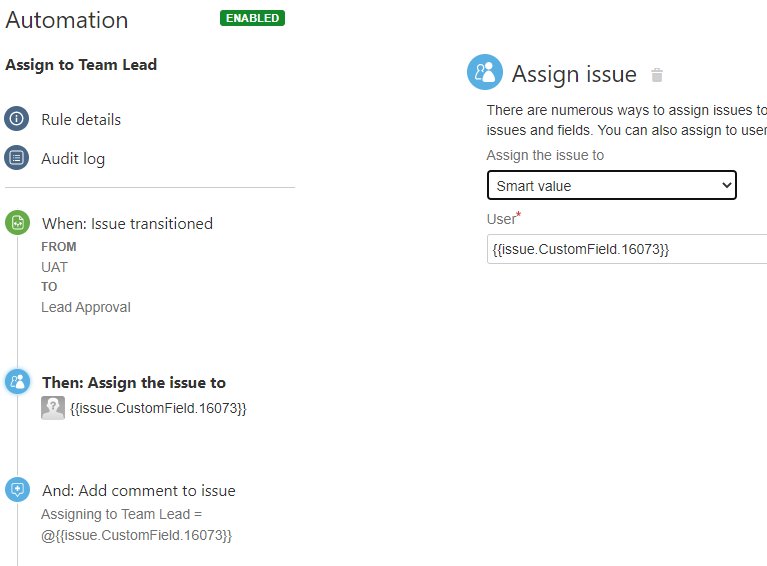The width and height of the screenshot is (767, 566).
Task: Click '{{issue.CustomField.16073}}' under Then action
Action: click(158, 408)
